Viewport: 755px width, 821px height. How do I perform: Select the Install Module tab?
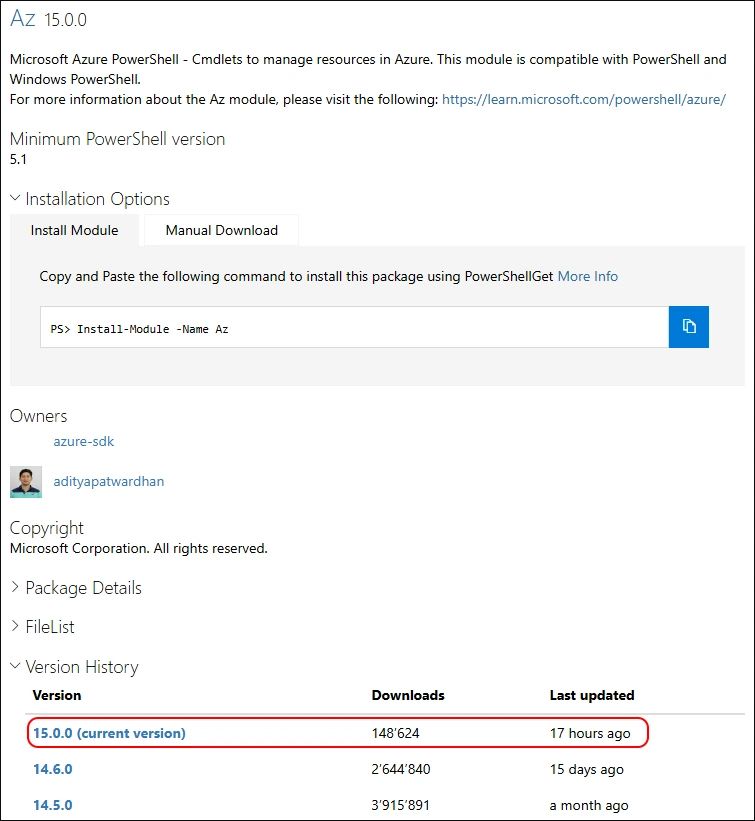74,230
